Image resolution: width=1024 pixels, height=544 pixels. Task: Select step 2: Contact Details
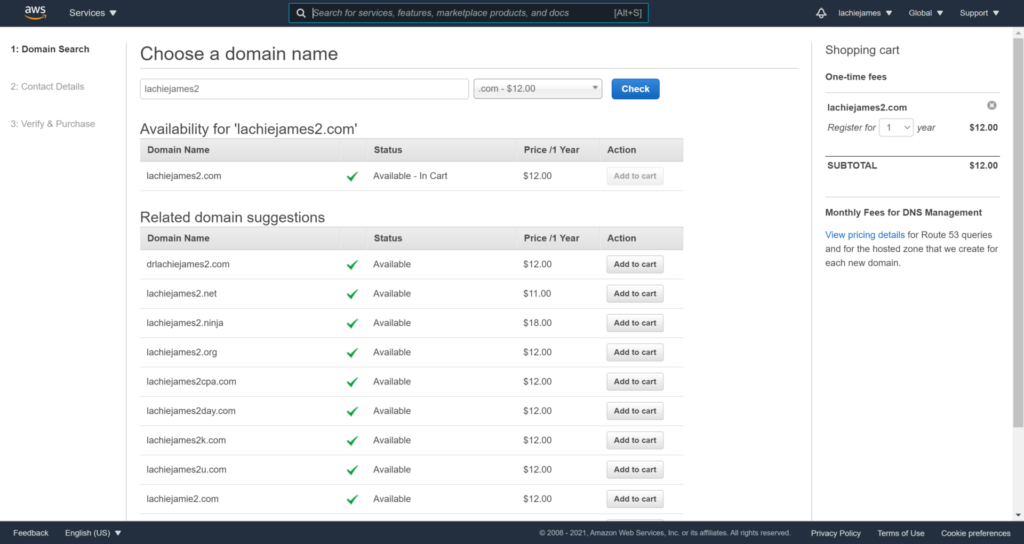[x=47, y=86]
